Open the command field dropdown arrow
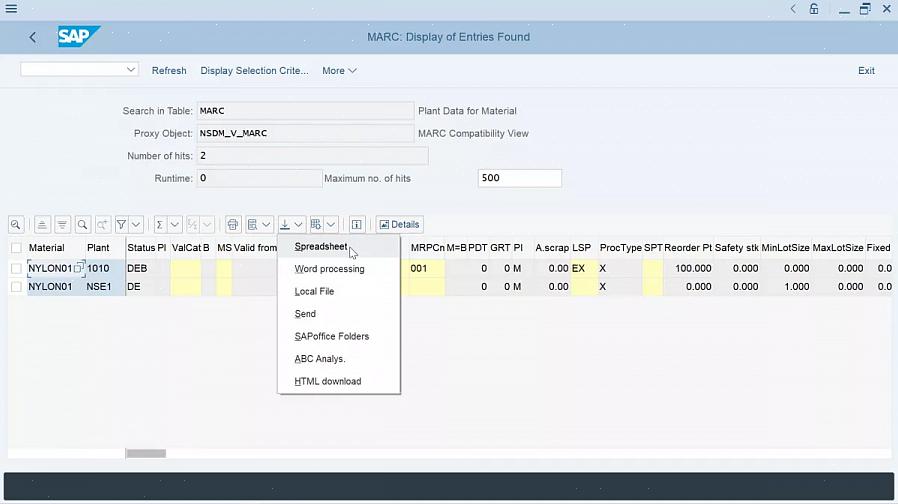The height and width of the screenshot is (504, 898). [131, 70]
